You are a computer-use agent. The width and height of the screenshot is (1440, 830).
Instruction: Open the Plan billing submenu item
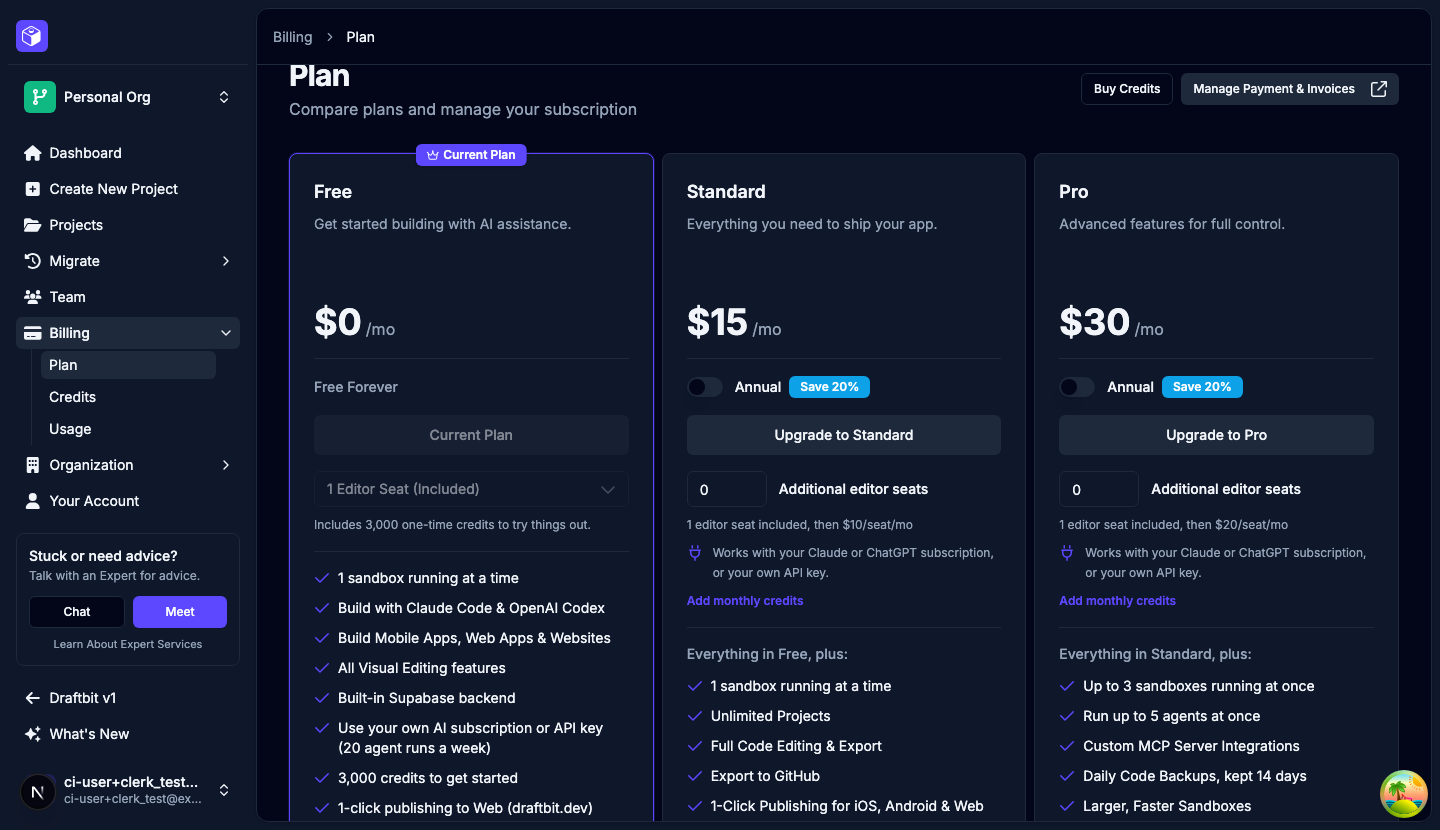(128, 365)
